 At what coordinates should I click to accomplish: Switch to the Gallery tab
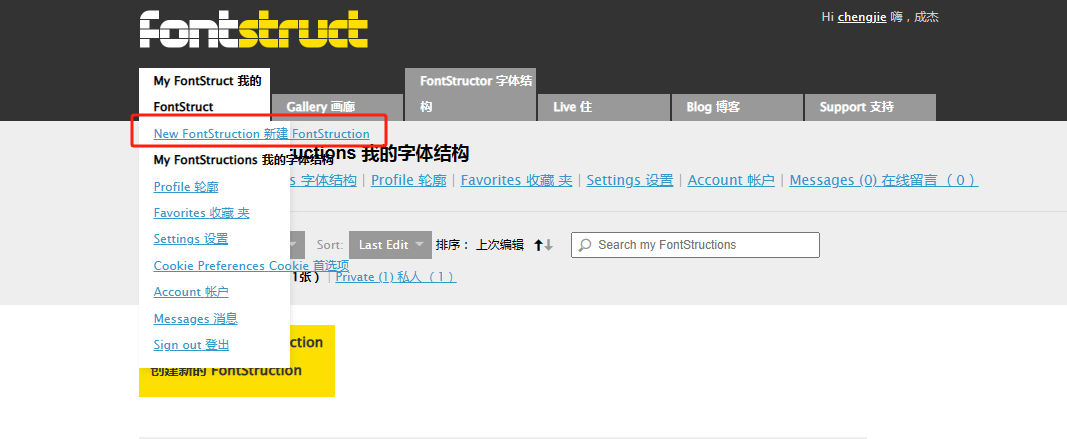coord(337,107)
